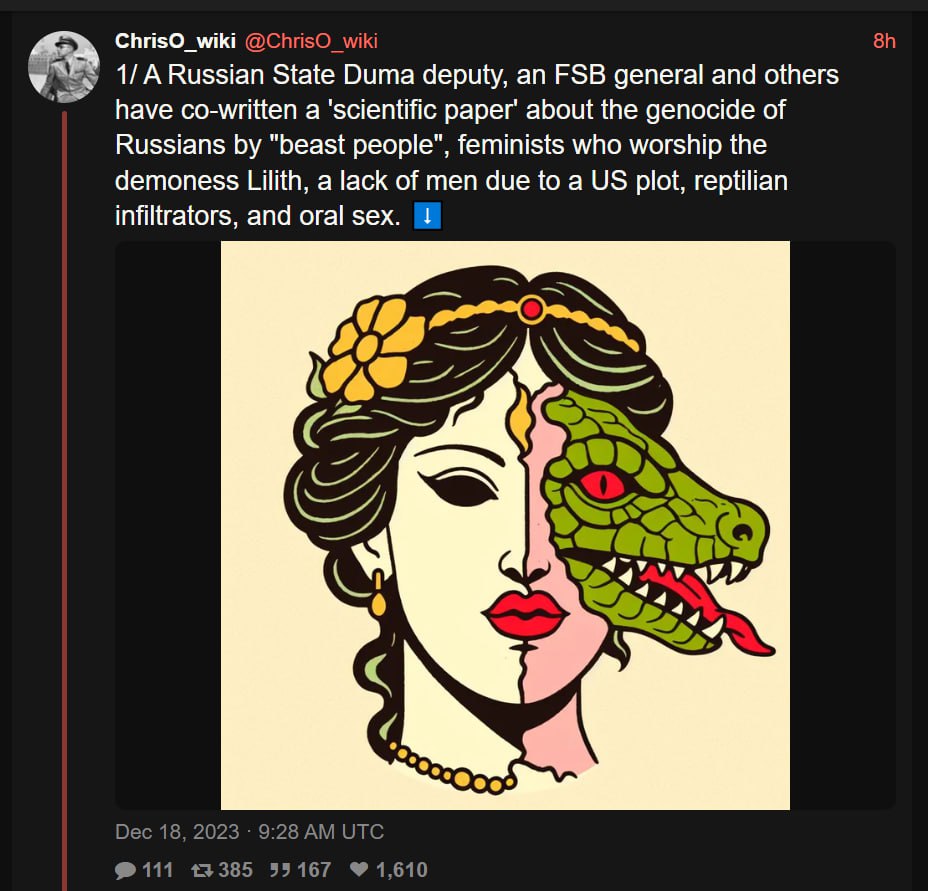Screen dimensions: 928x891
Task: Open the woman-reptile illustration image
Action: (505, 525)
